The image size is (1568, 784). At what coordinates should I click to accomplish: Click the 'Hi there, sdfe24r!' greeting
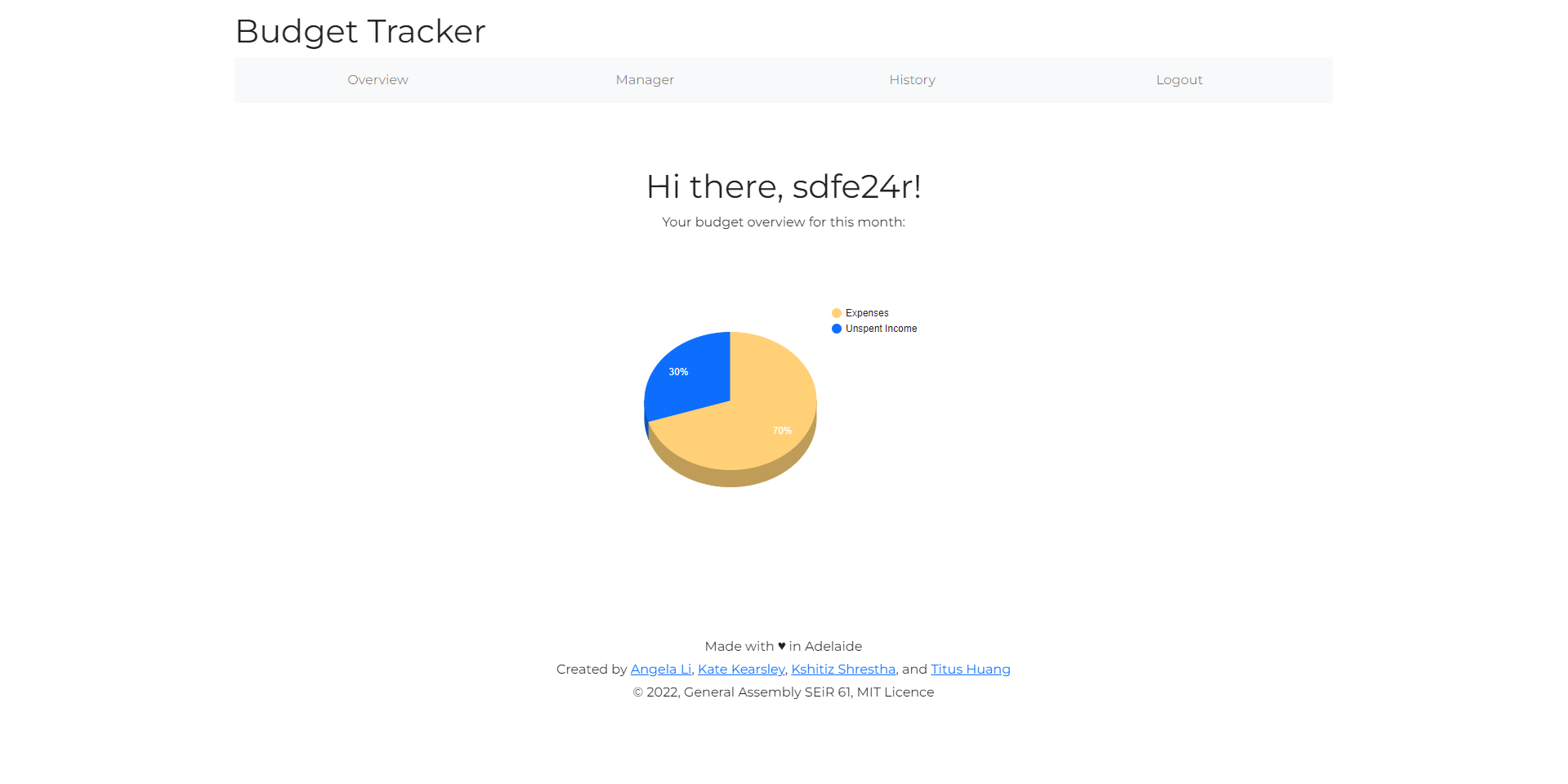783,186
